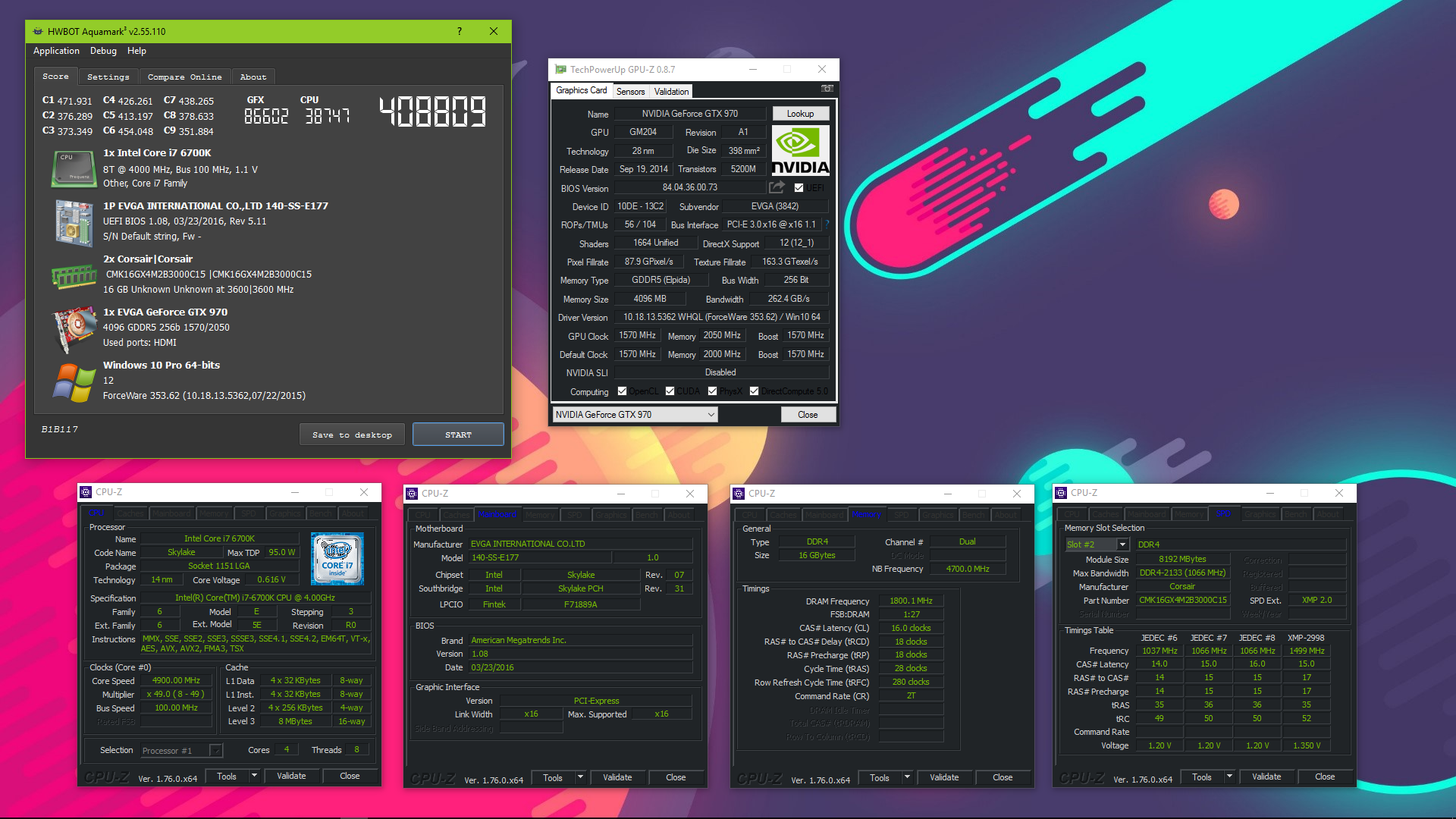Click the Tools button in the CPU-Z Mainboard window
The width and height of the screenshot is (1456, 819).
(x=553, y=777)
